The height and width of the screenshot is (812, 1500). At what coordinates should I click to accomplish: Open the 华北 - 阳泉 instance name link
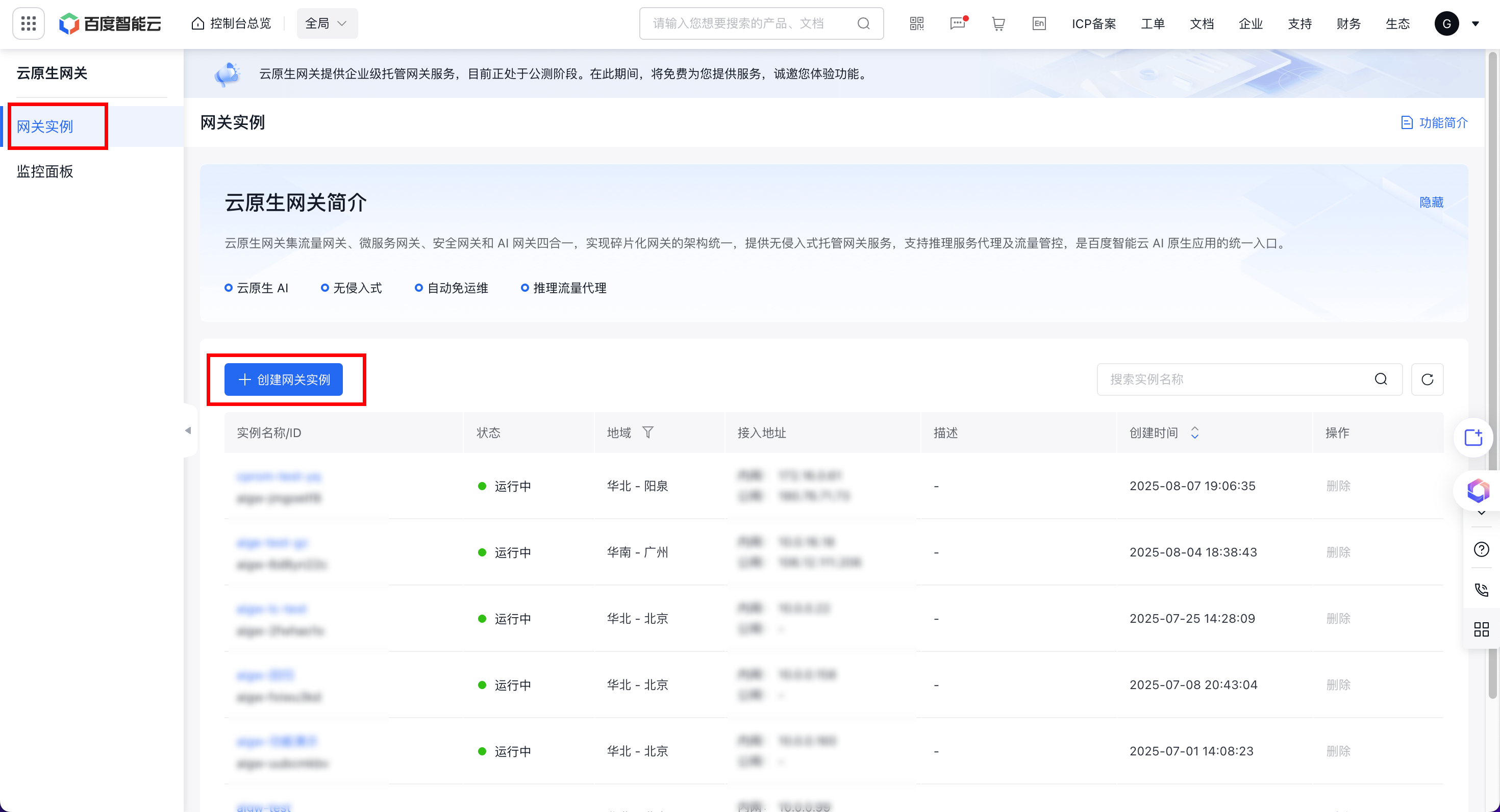(279, 476)
